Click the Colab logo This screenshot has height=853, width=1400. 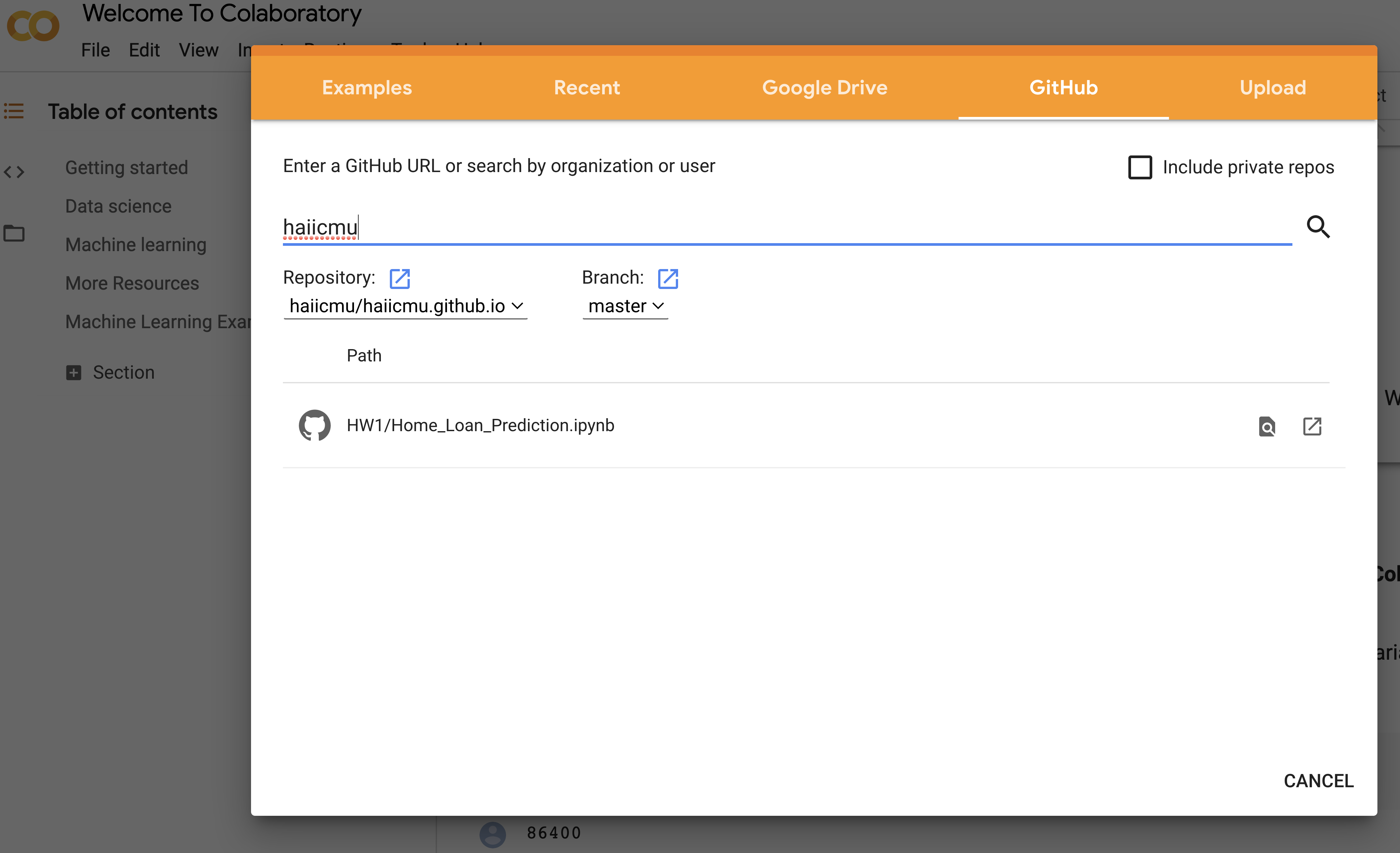pos(33,26)
